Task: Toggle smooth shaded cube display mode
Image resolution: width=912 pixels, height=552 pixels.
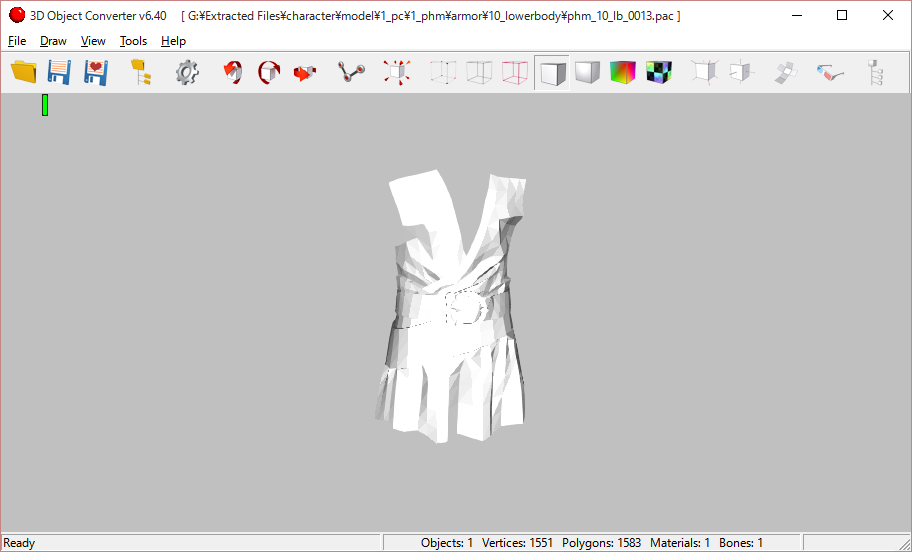Action: point(587,72)
